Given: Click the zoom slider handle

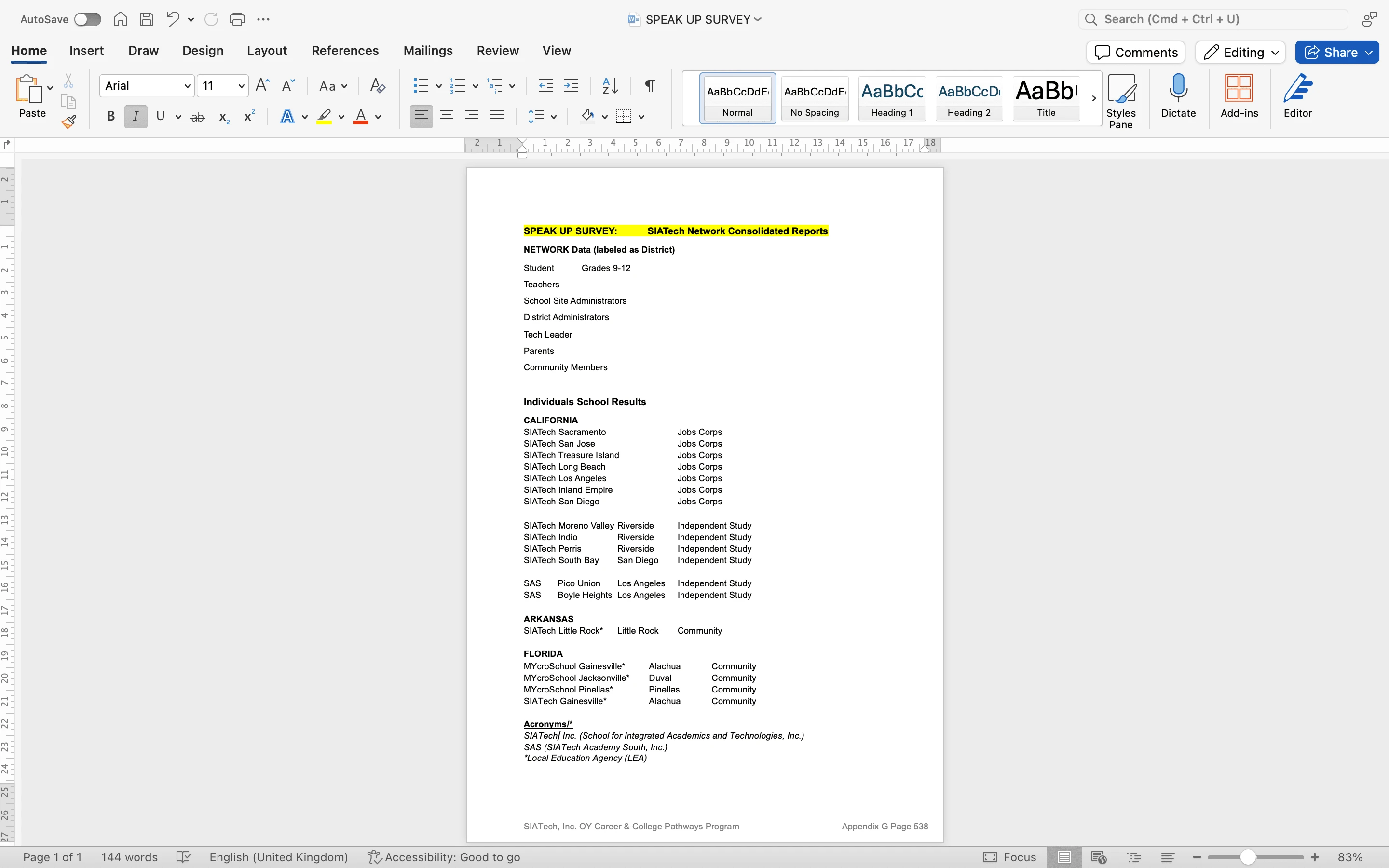Looking at the screenshot, I should [1248, 856].
